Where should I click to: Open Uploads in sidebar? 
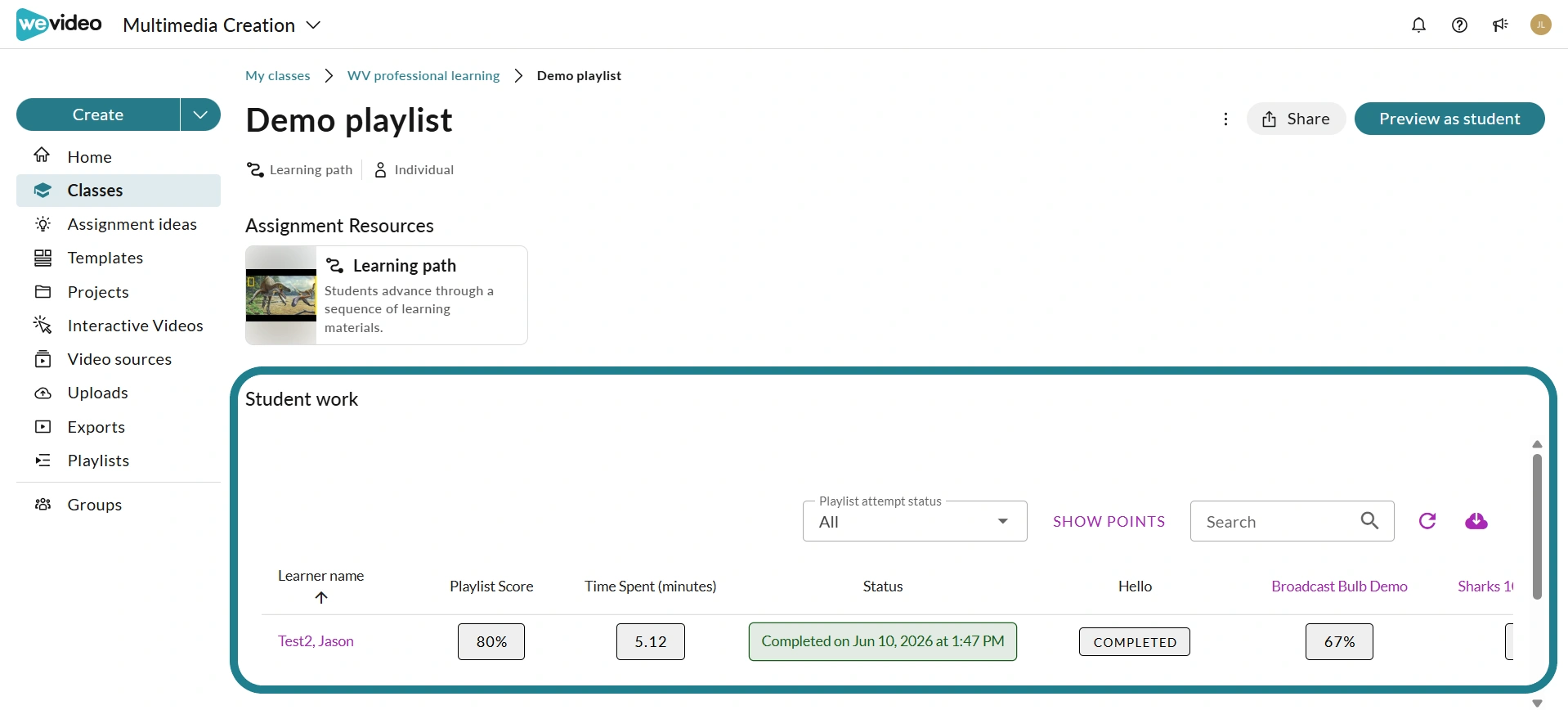119,393
